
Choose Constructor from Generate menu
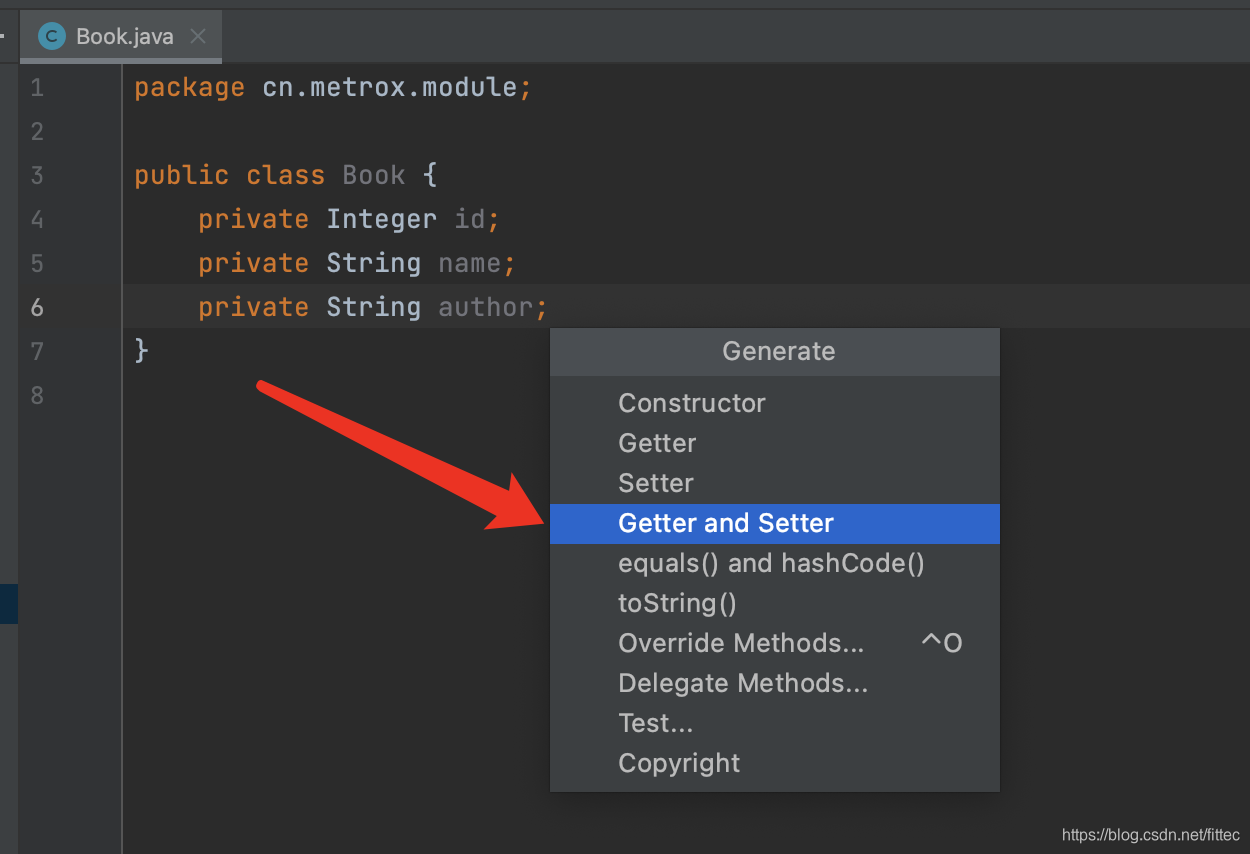(775, 403)
